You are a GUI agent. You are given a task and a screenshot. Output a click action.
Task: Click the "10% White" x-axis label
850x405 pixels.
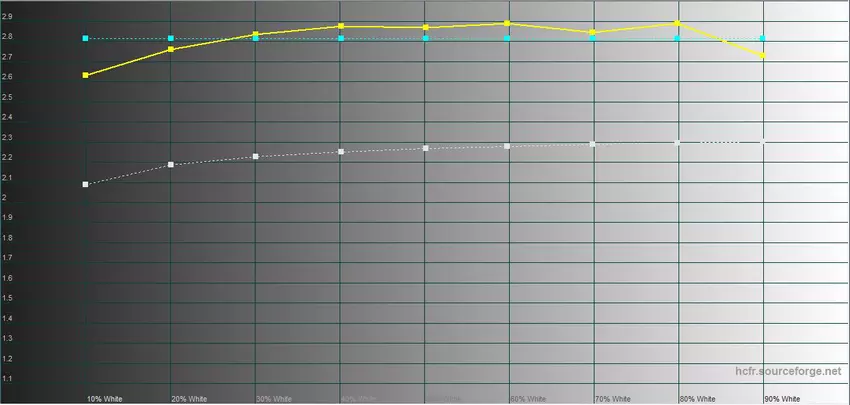[x=106, y=397]
